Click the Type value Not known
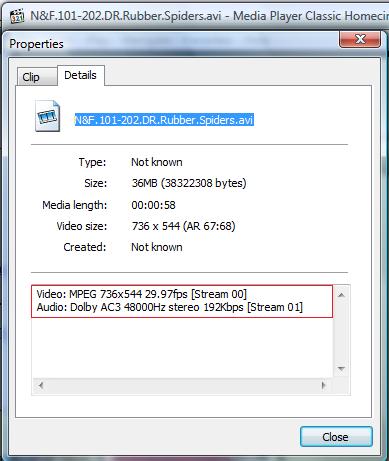 [x=157, y=162]
